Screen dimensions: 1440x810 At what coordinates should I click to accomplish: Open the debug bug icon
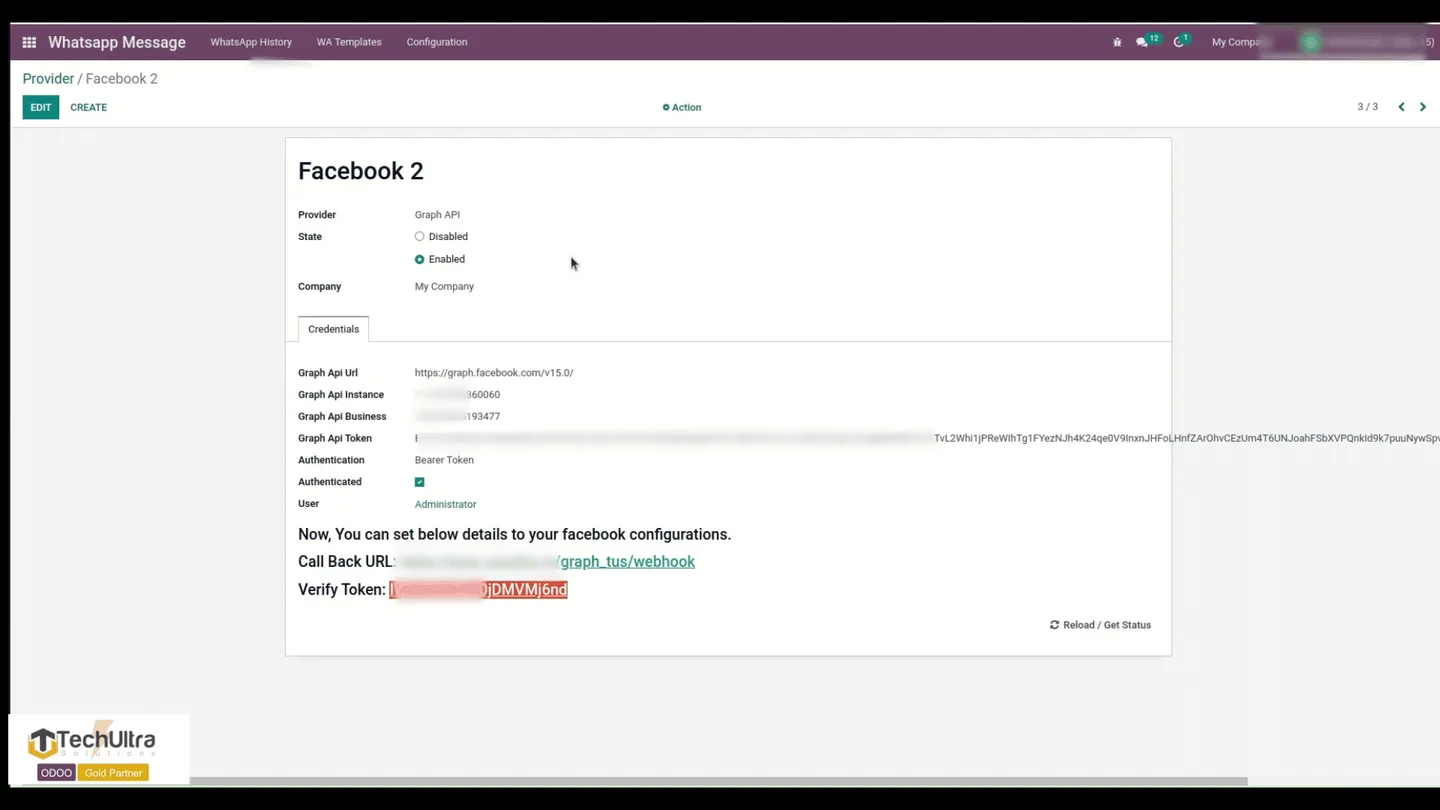(x=1117, y=42)
